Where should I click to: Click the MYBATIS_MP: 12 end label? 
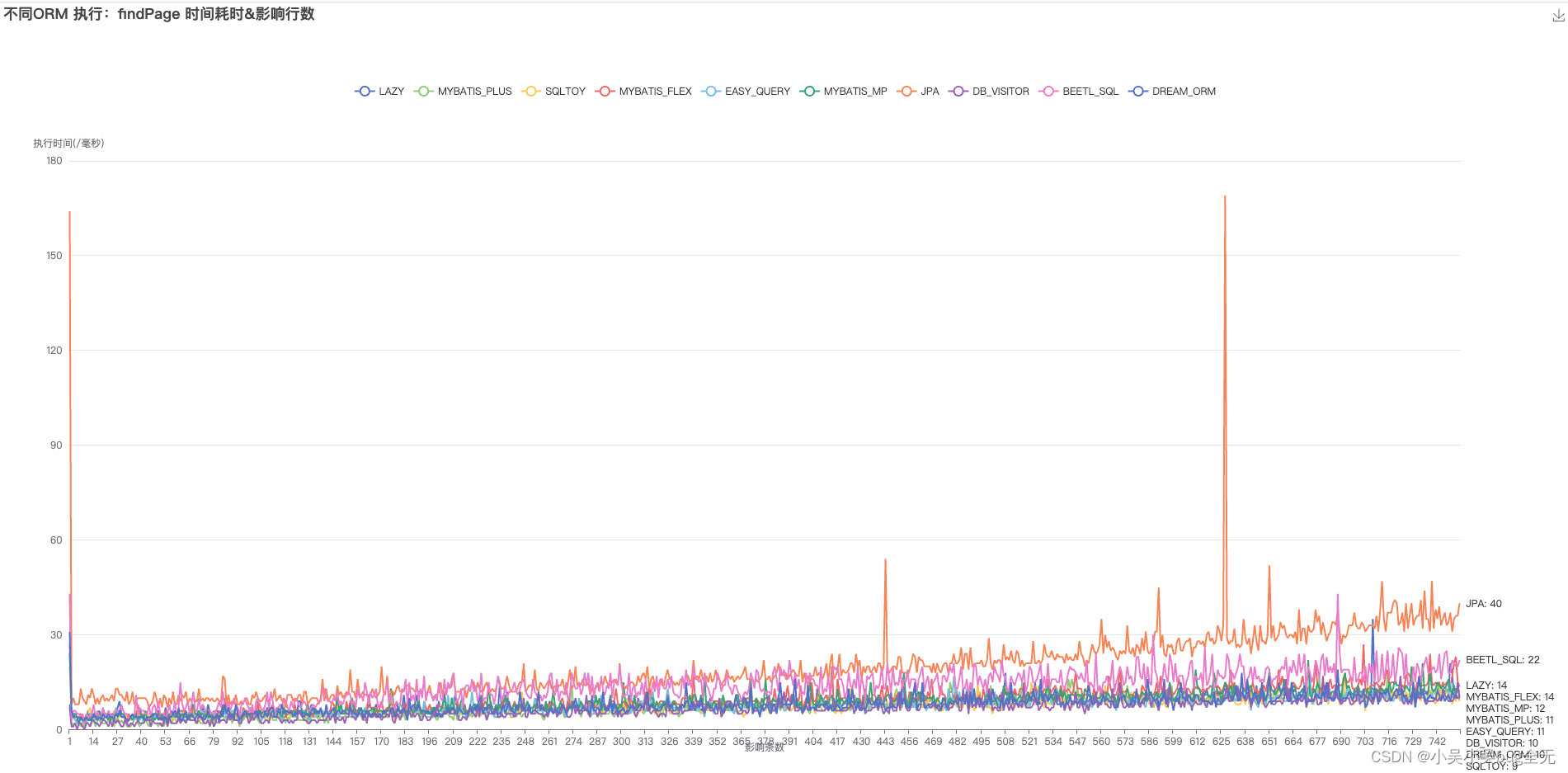point(1505,709)
